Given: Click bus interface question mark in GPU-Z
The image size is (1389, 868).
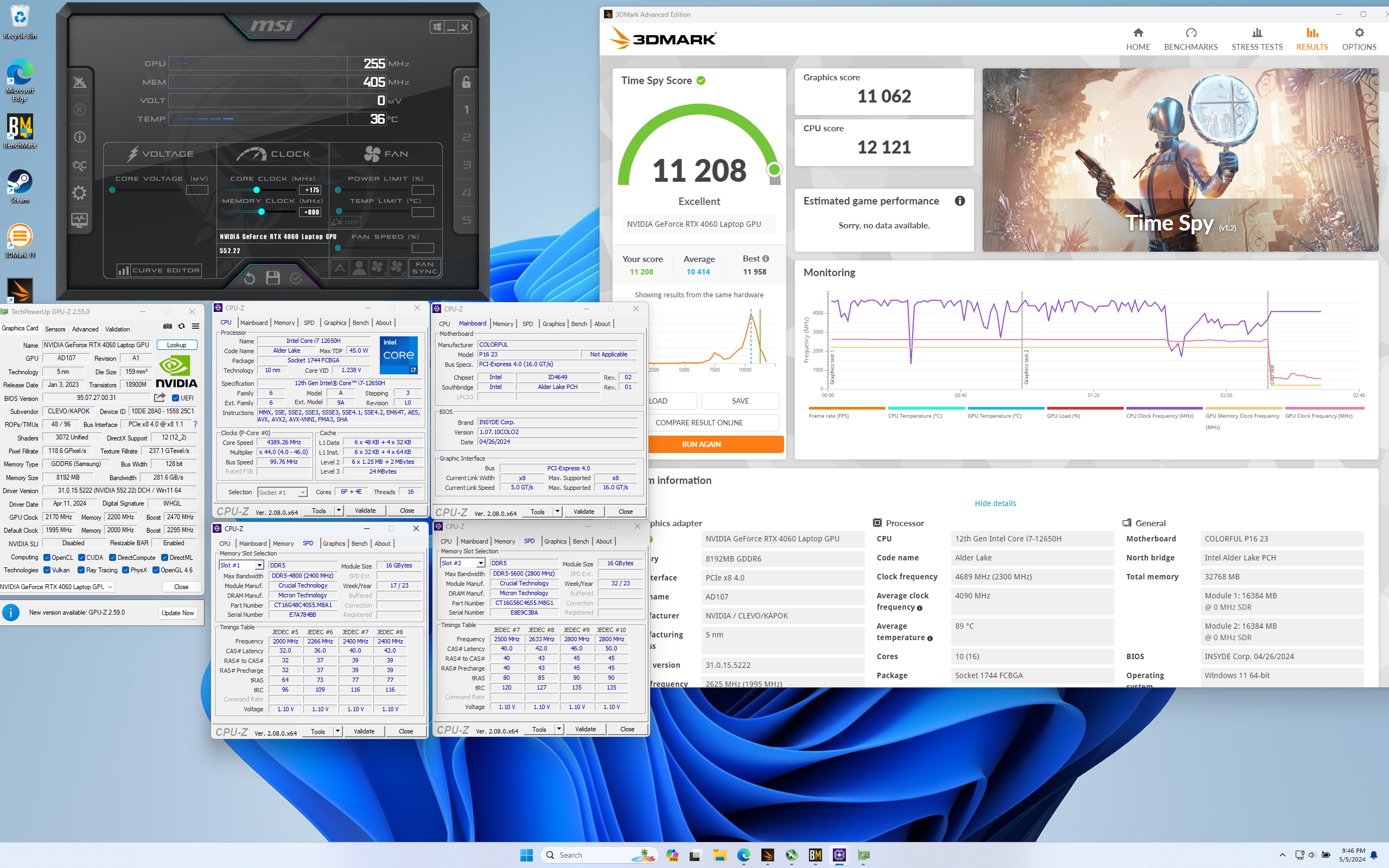Looking at the screenshot, I should pos(195,424).
